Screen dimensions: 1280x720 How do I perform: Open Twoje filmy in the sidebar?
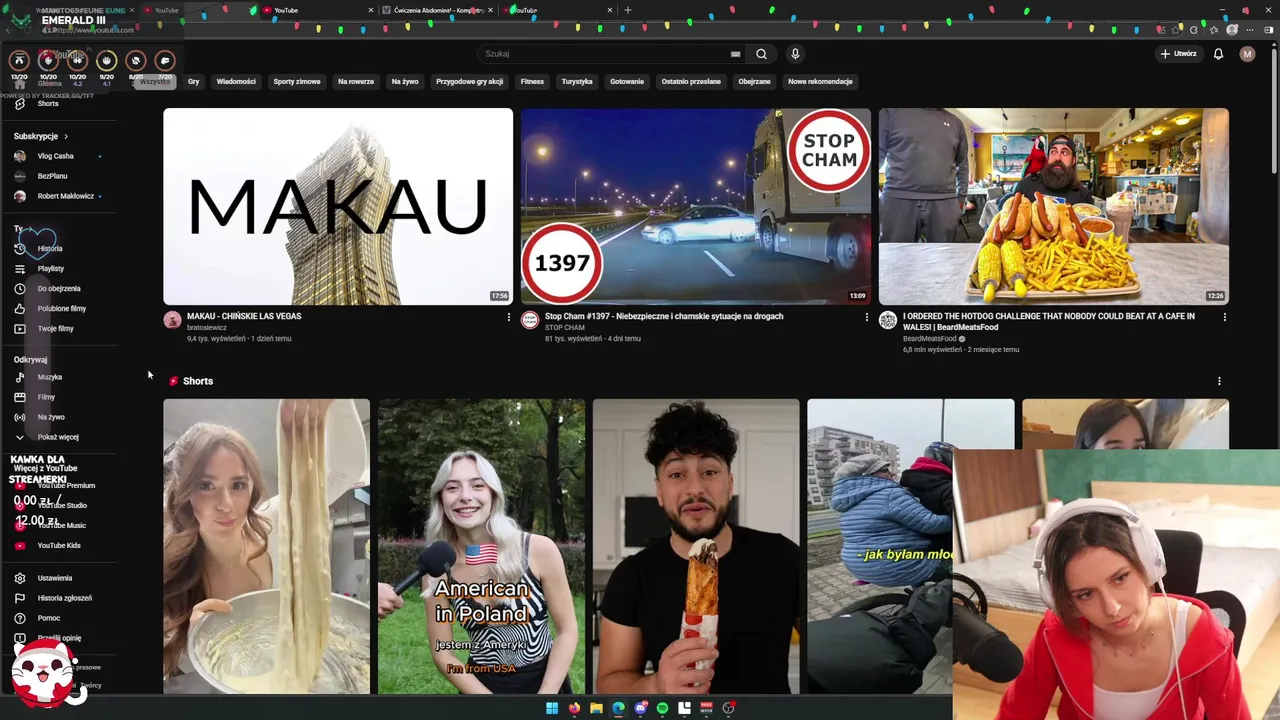pyautogui.click(x=55, y=328)
